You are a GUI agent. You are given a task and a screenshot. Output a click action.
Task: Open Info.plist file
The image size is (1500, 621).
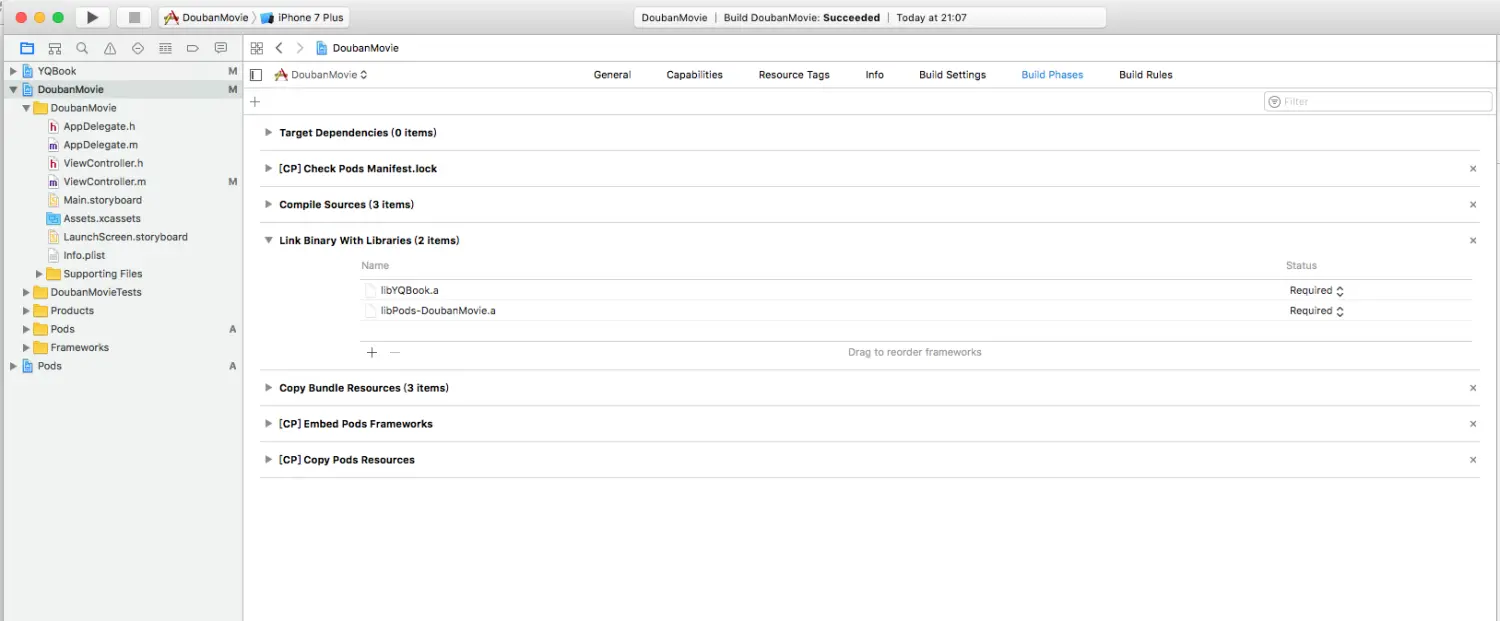pyautogui.click(x=84, y=256)
